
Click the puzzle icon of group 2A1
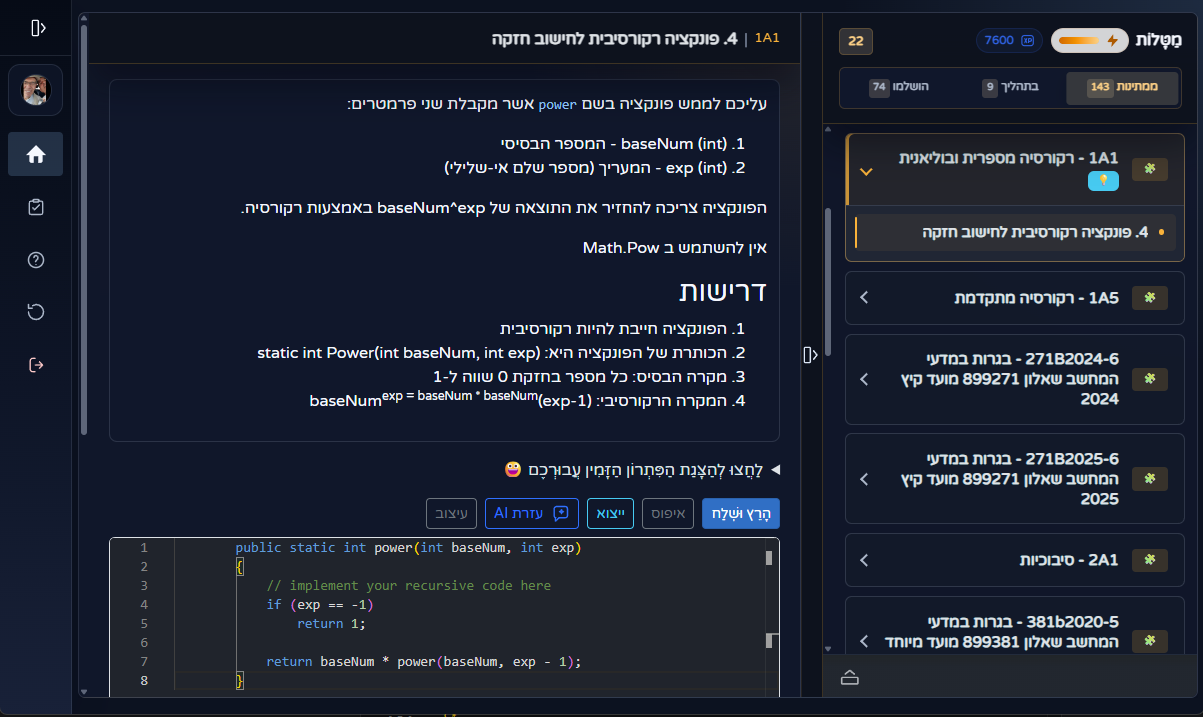click(x=1149, y=560)
